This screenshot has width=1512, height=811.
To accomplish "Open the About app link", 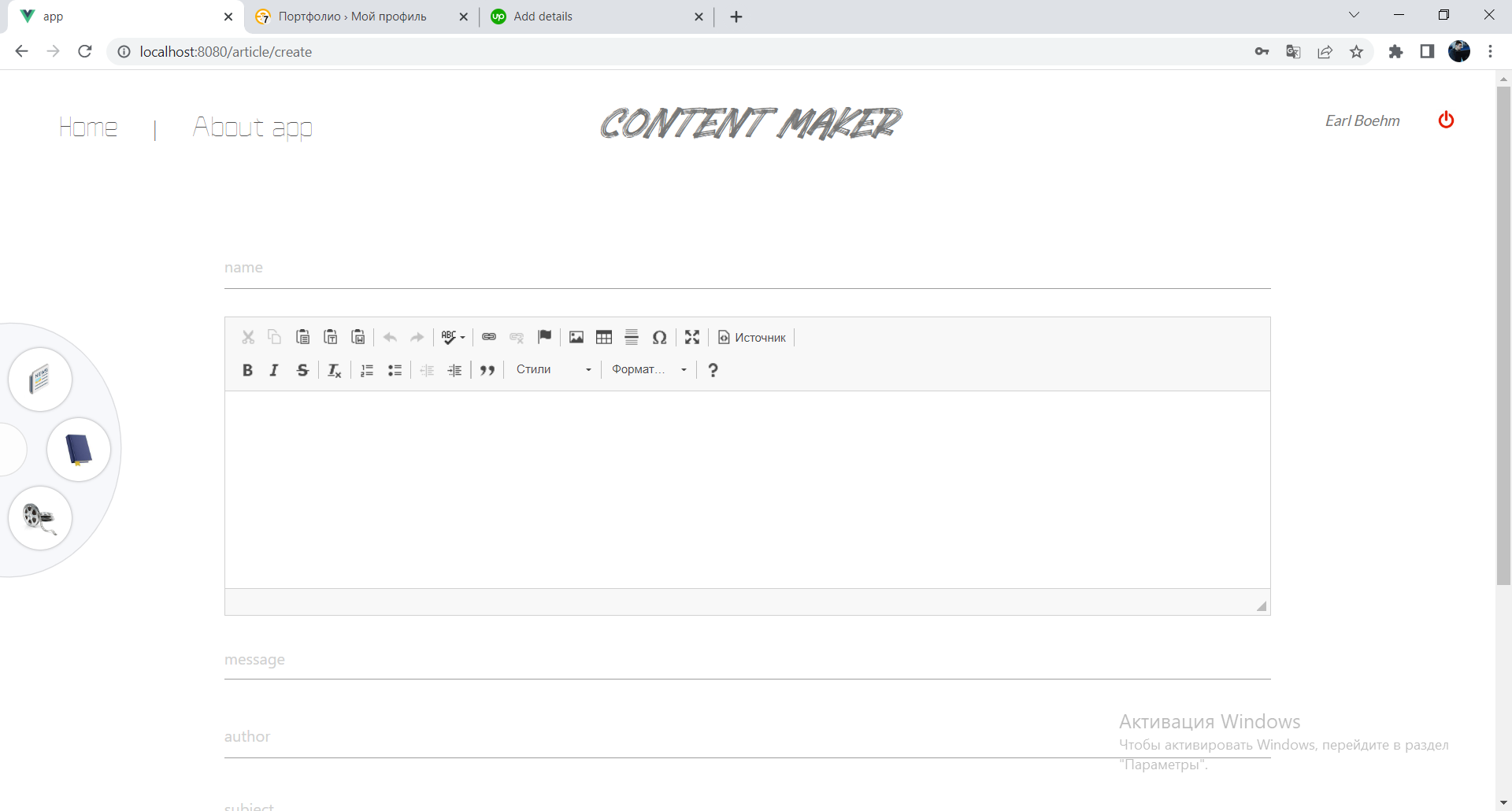I will point(253,127).
